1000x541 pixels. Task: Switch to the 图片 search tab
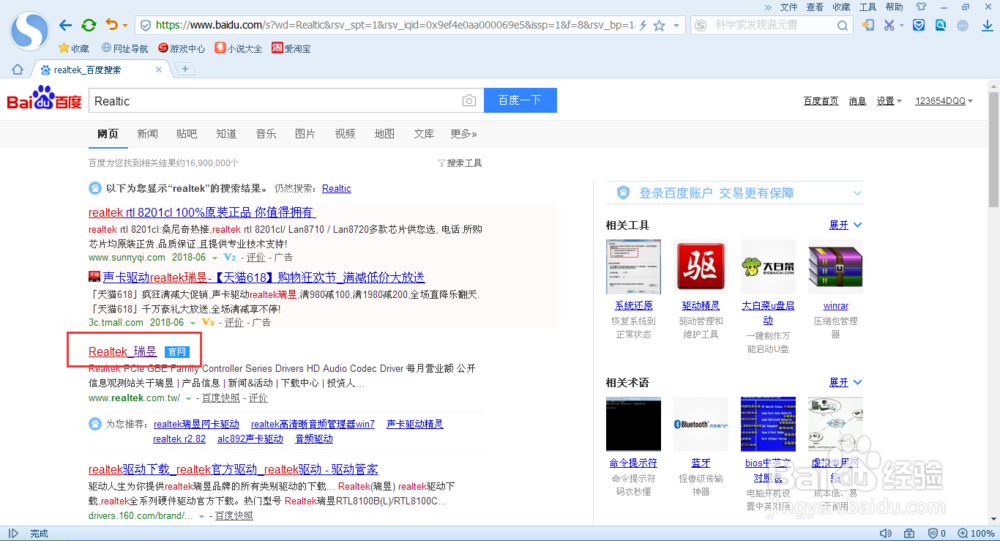(305, 134)
